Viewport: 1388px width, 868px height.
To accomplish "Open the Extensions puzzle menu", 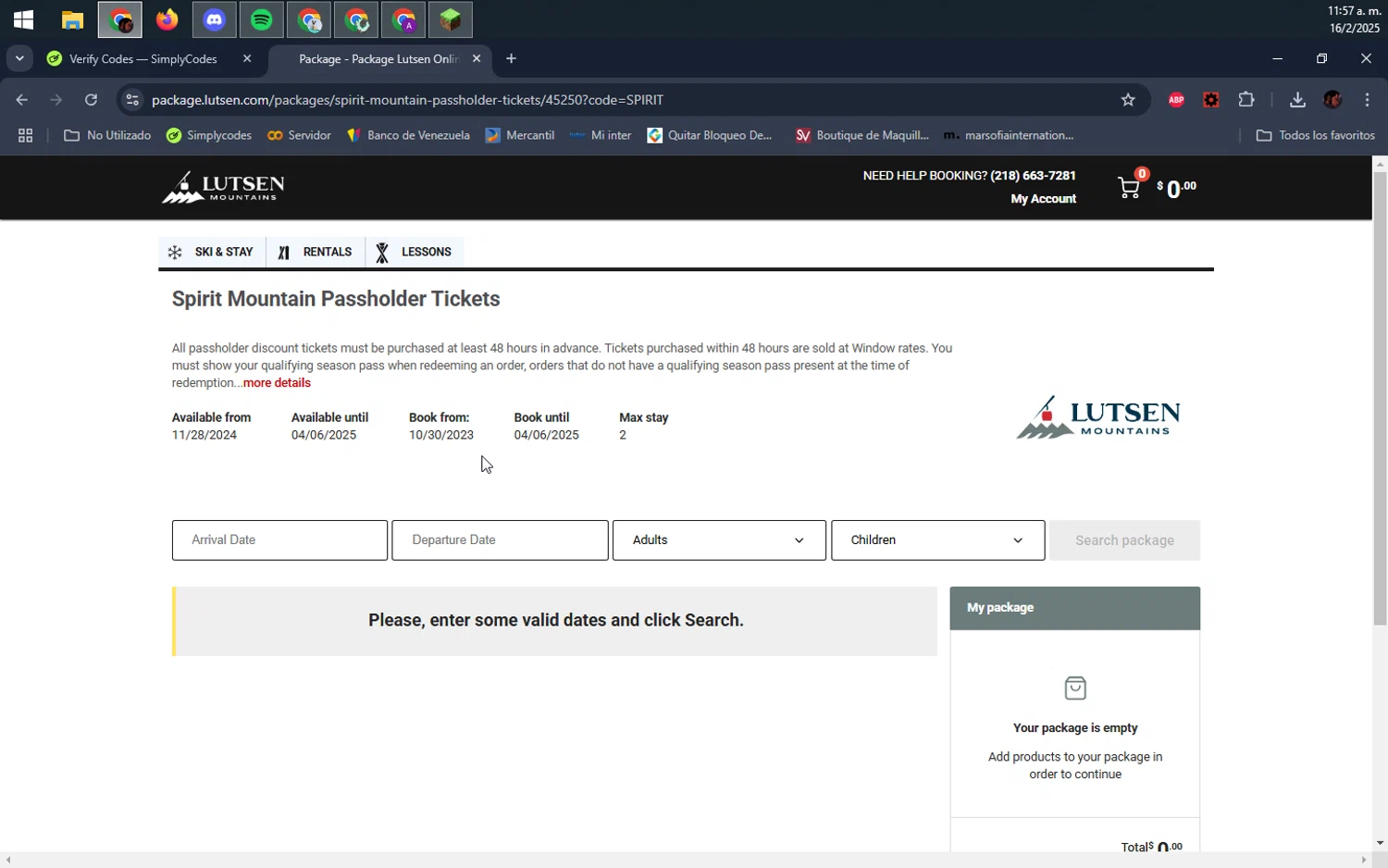I will click(1246, 100).
